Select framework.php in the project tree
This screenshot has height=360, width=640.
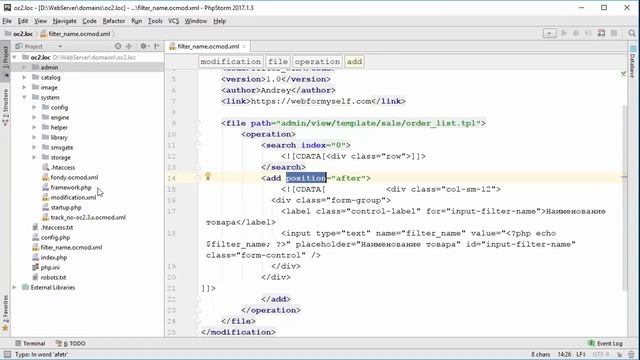[x=71, y=187]
